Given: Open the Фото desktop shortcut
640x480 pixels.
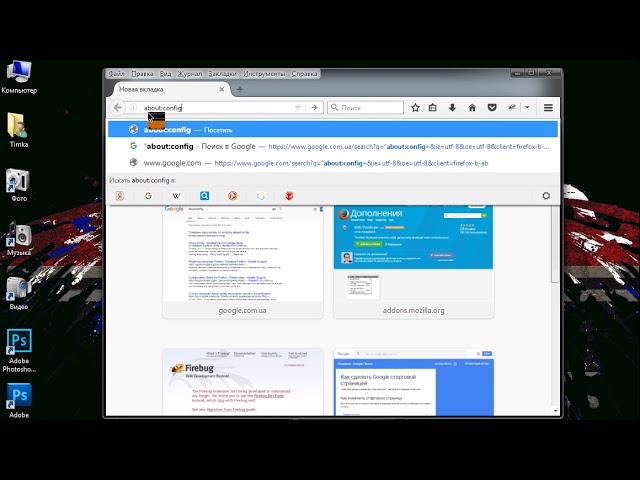Looking at the screenshot, I should pos(19,185).
